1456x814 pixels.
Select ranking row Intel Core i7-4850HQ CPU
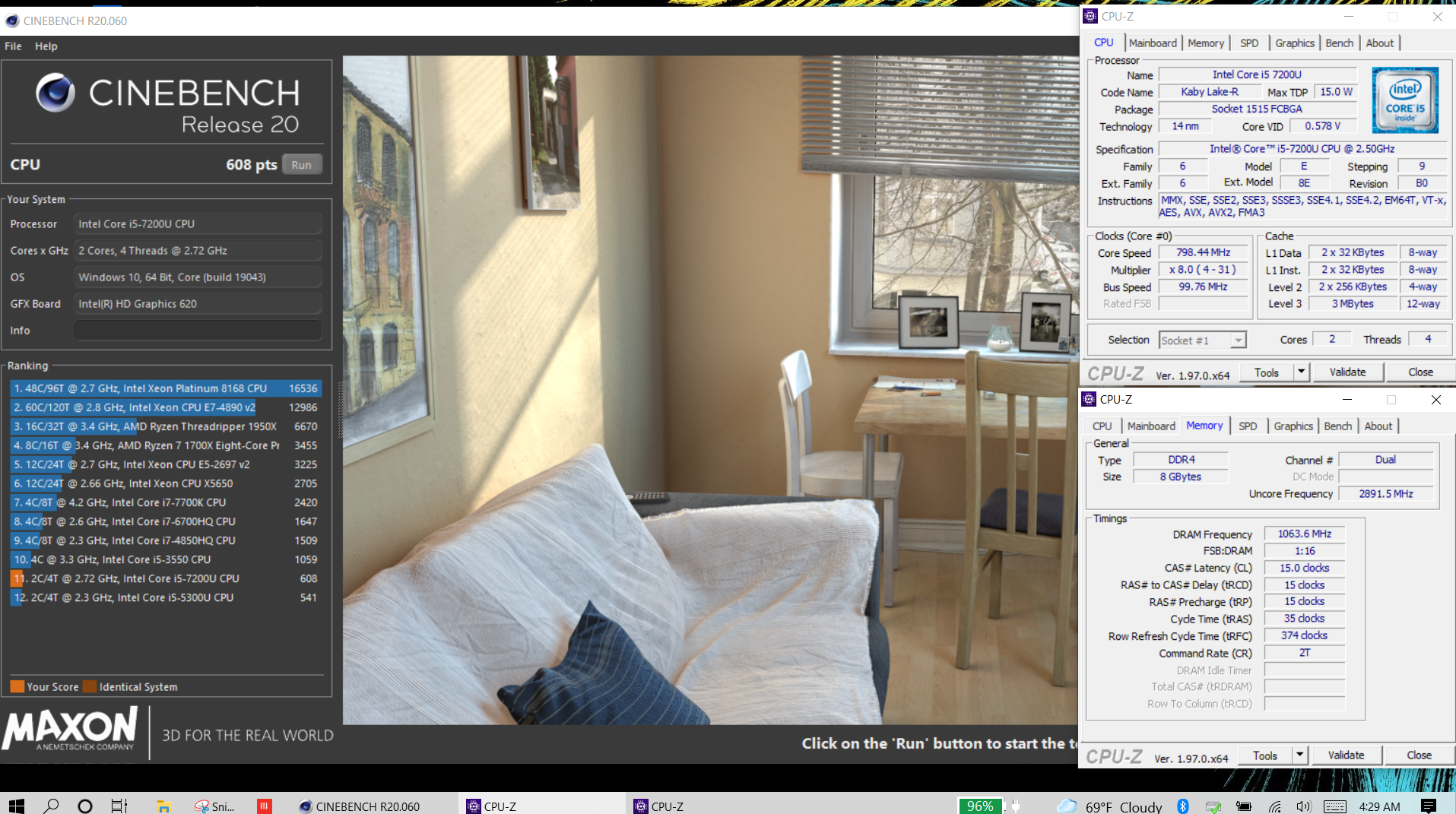coord(166,540)
